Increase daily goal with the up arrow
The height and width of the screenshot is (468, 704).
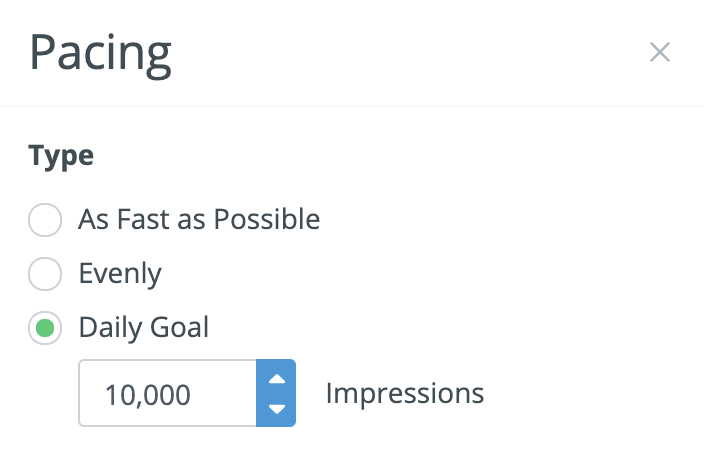click(x=277, y=380)
